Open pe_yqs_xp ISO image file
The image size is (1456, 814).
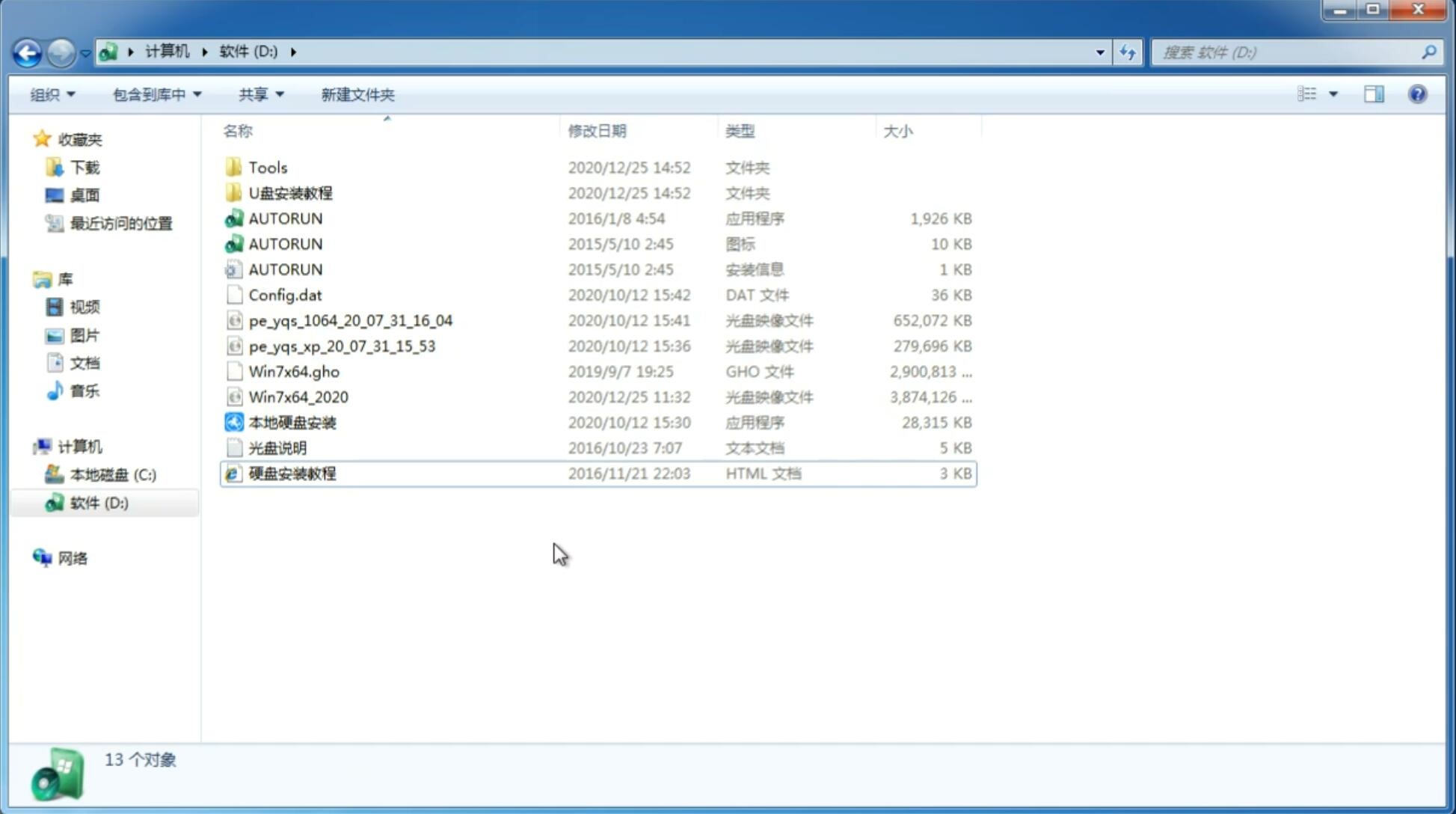342,345
